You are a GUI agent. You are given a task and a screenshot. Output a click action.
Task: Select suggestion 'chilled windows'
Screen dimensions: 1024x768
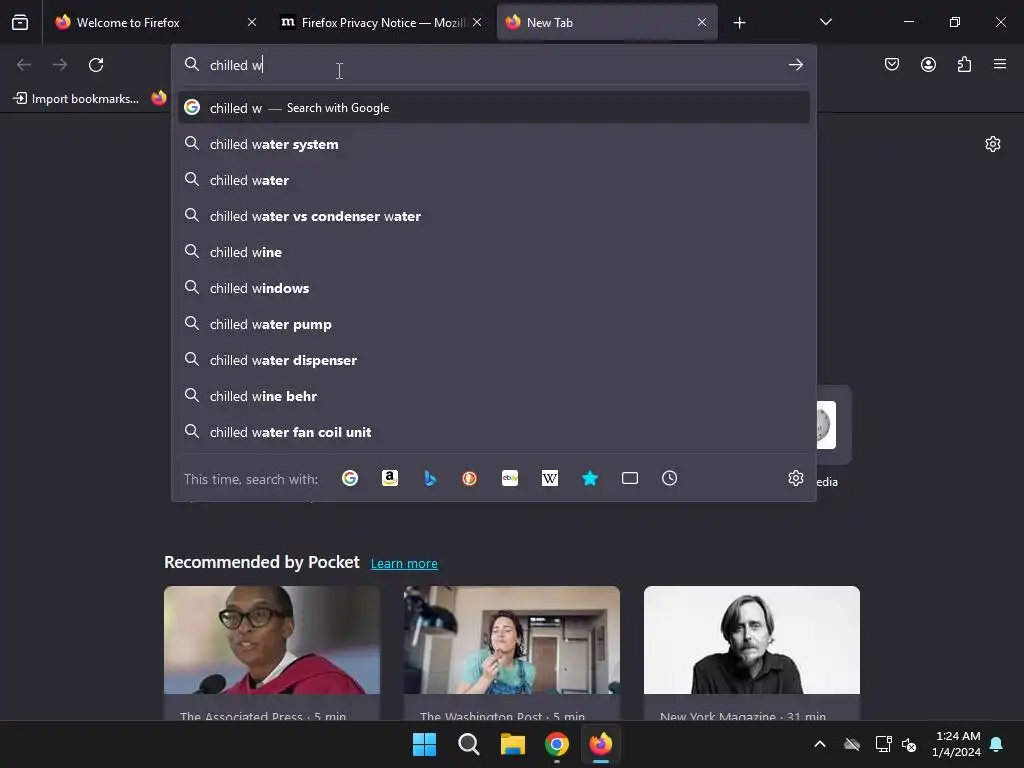494,288
